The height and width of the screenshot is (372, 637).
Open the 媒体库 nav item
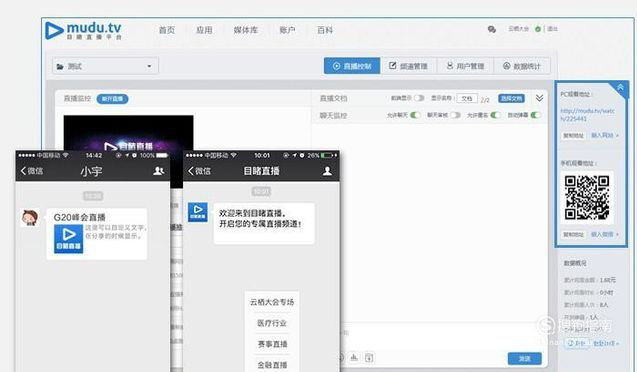[x=245, y=30]
